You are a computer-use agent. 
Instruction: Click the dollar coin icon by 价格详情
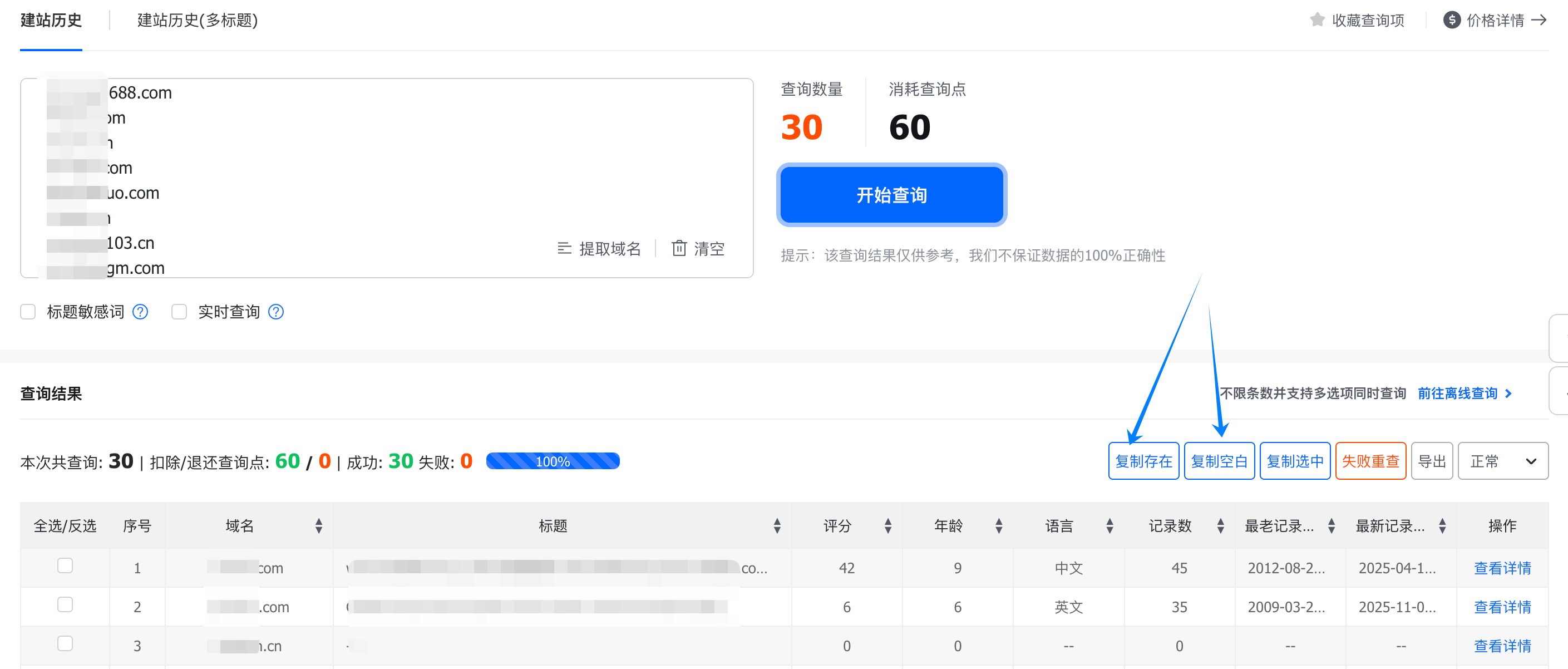click(1451, 20)
